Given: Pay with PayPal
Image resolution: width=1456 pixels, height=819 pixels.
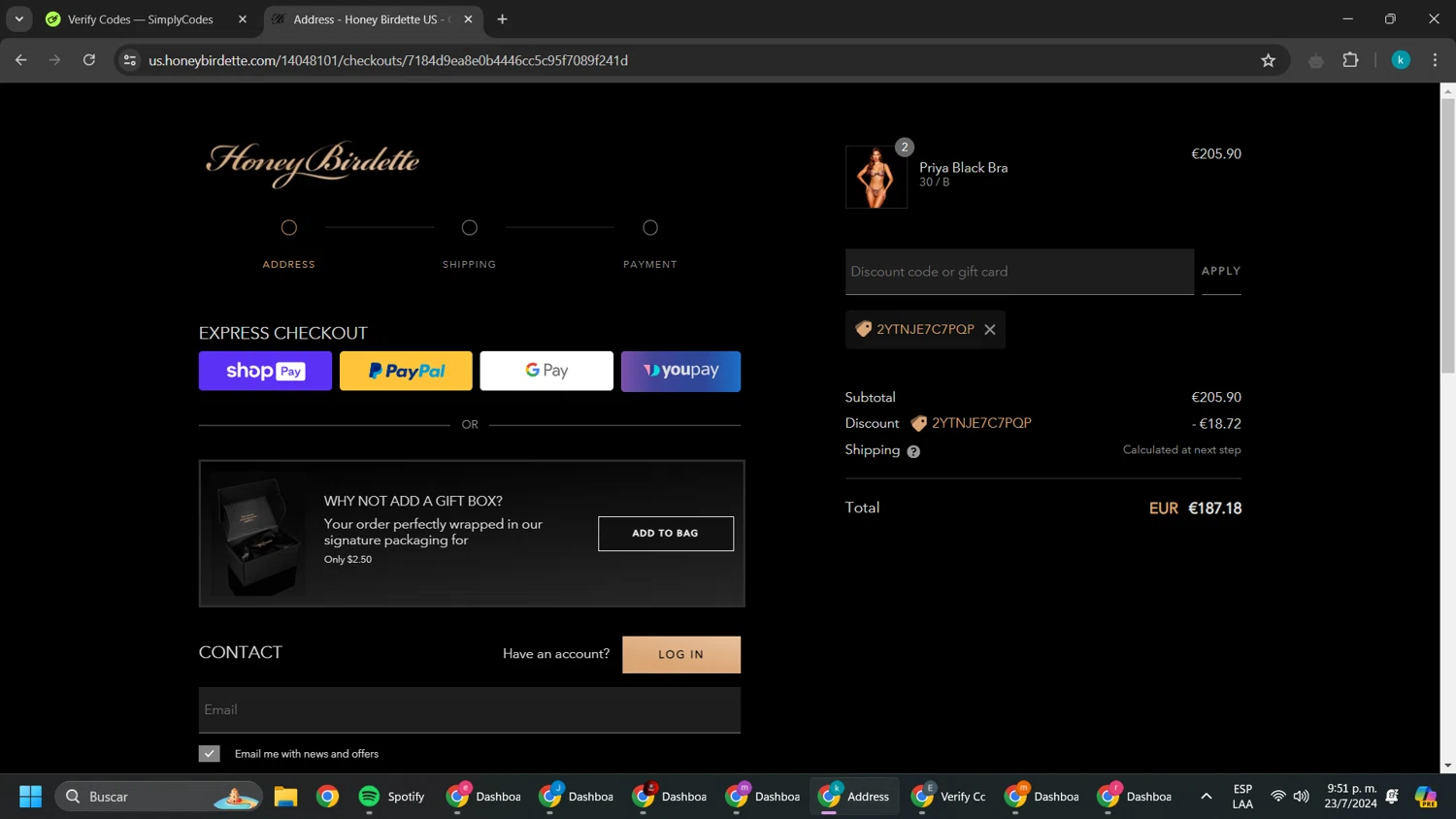Looking at the screenshot, I should coord(406,371).
